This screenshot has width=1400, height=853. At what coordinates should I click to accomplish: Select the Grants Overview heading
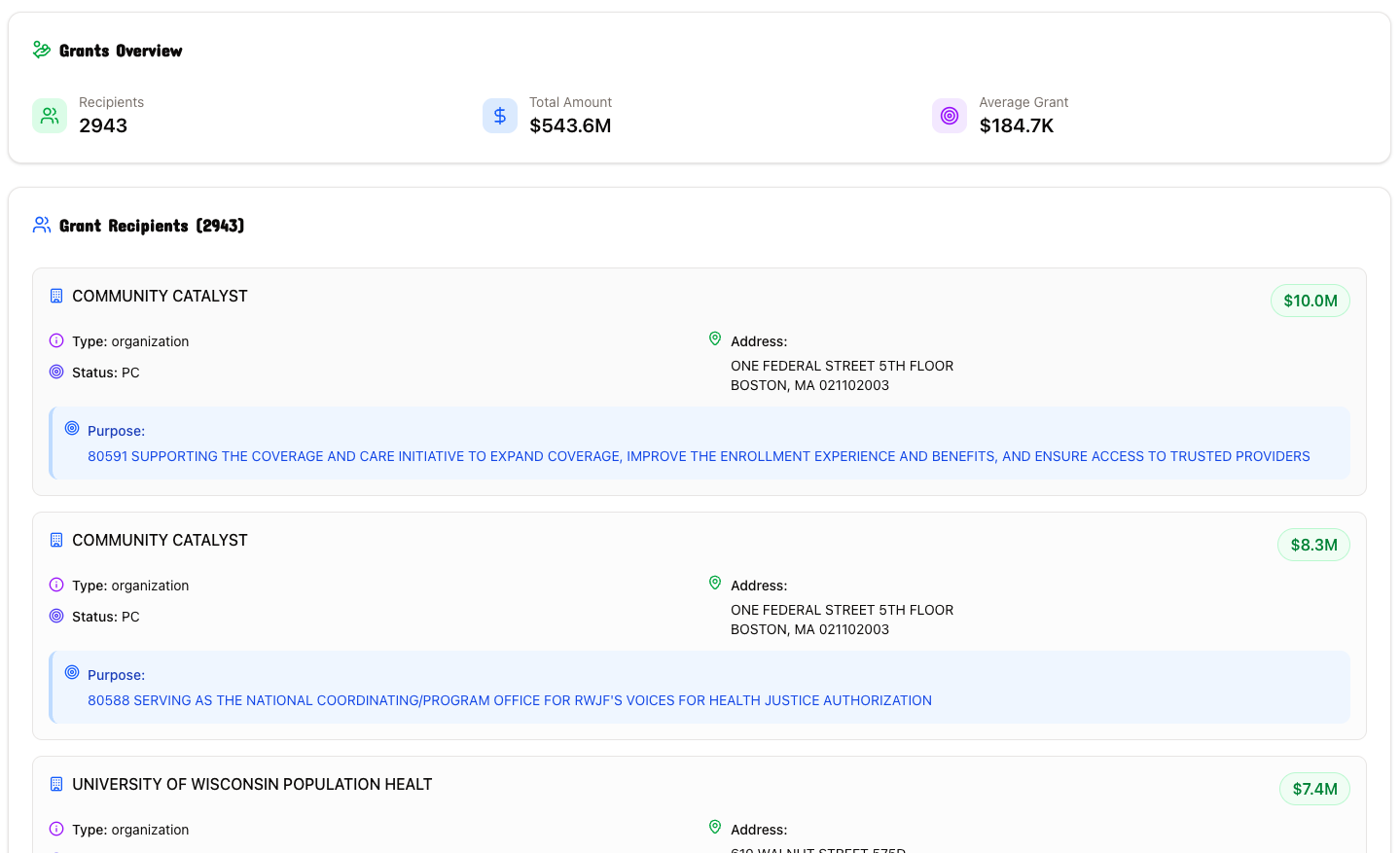[x=121, y=51]
